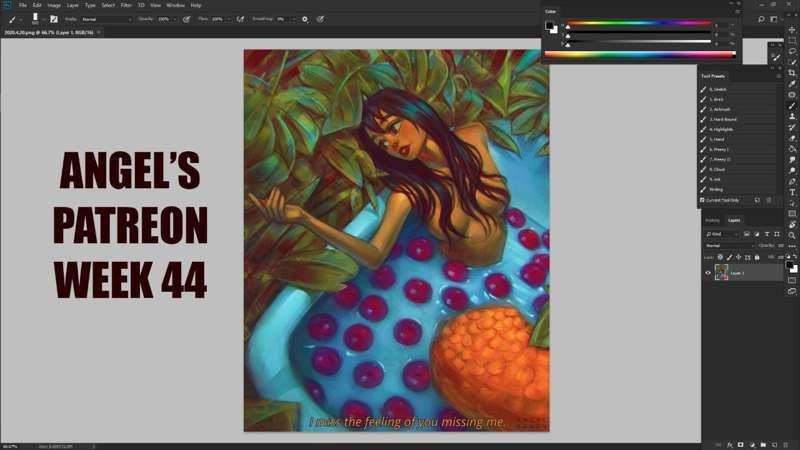This screenshot has height=450, width=800.
Task: Delete layer via trash icon
Action: coord(785,445)
